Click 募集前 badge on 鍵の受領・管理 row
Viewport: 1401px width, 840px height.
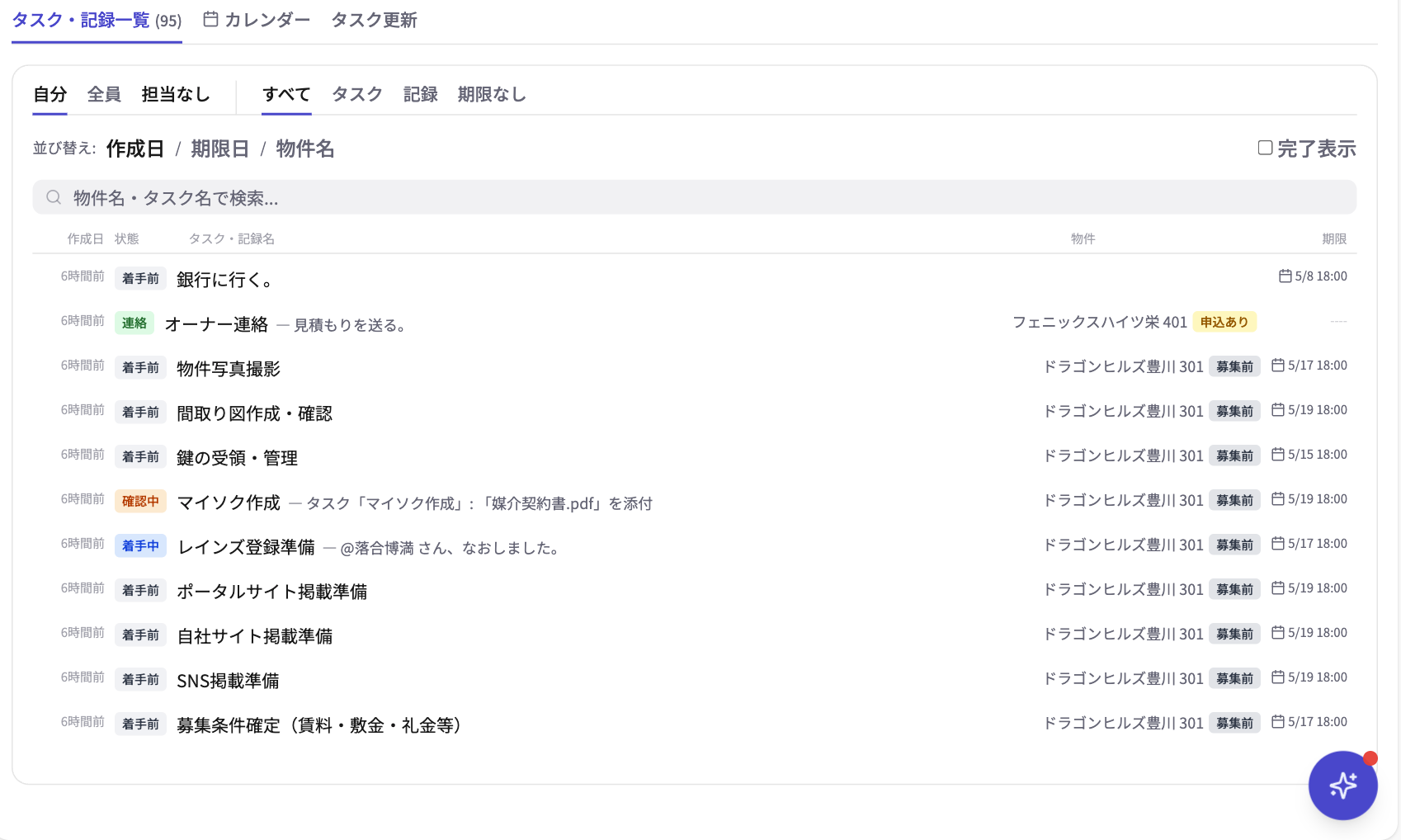click(x=1234, y=455)
